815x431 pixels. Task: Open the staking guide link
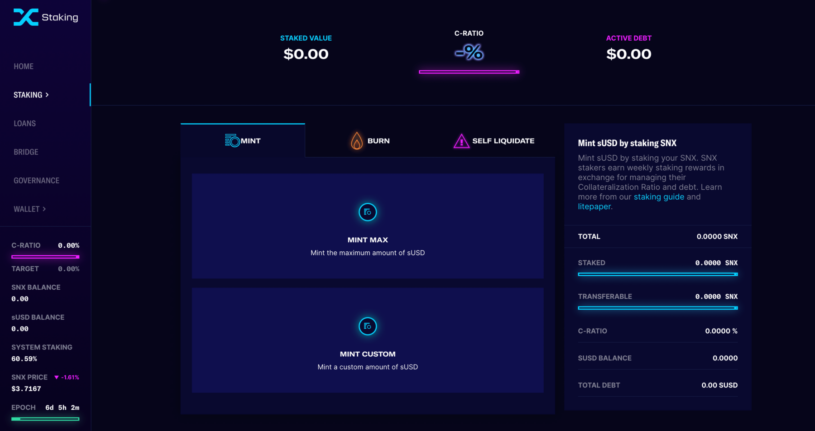coord(659,197)
